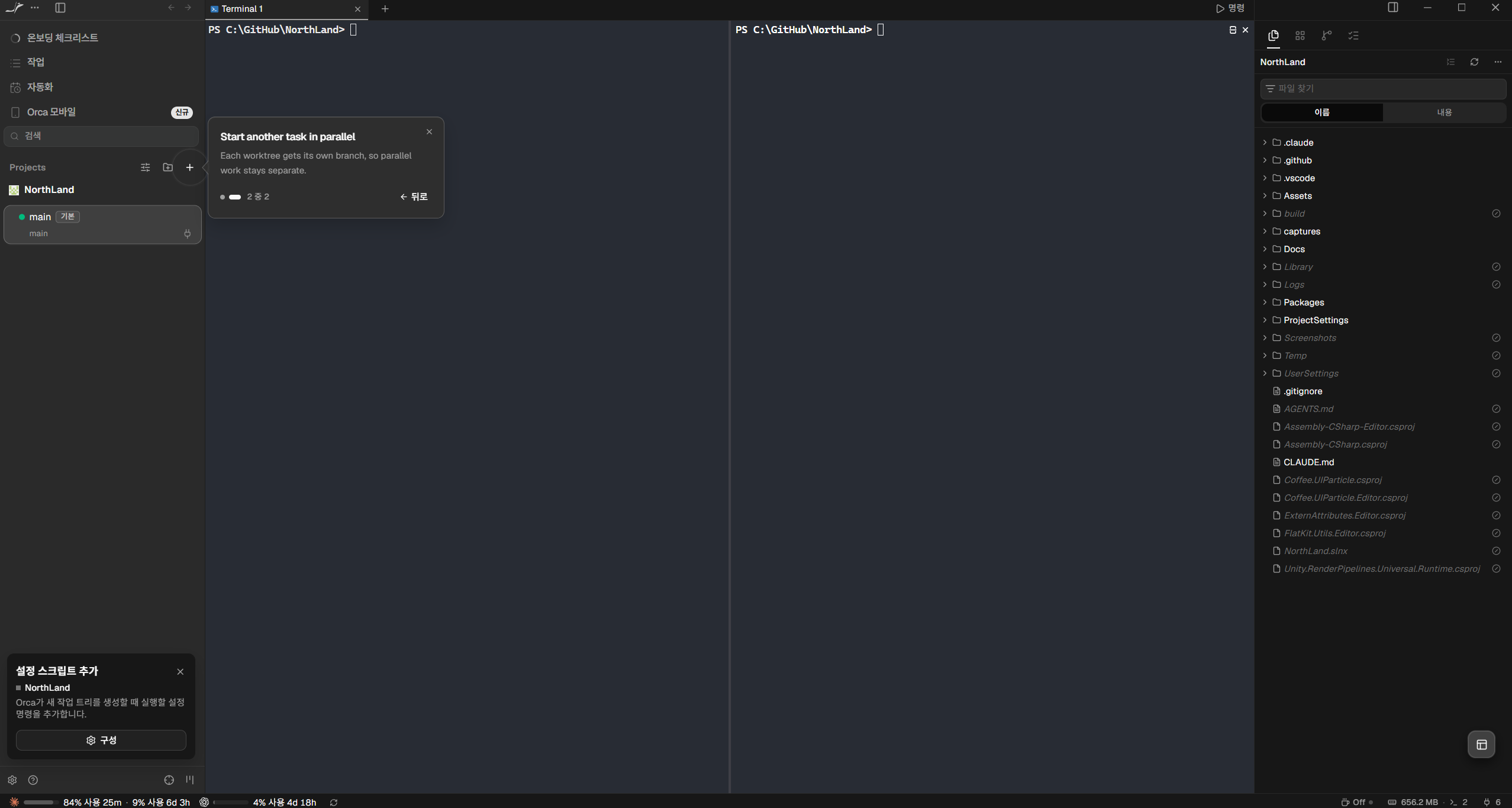
Task: Switch file search to 이름 mode
Action: tap(1322, 112)
